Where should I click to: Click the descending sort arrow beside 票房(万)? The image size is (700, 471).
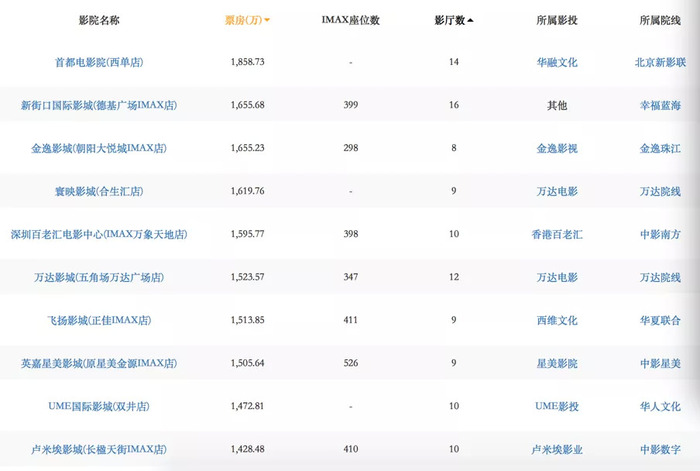click(267, 20)
